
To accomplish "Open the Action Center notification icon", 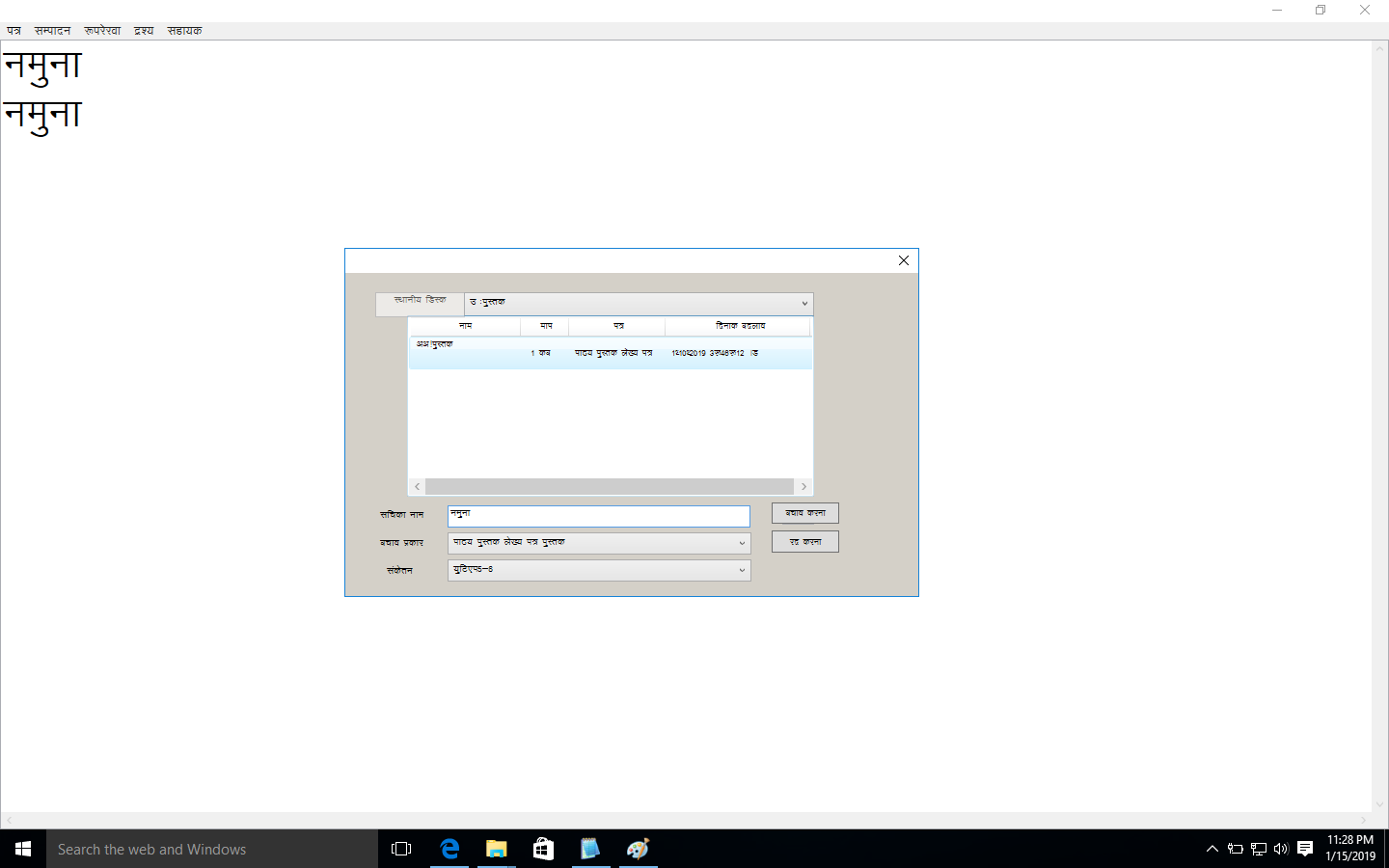I will click(x=1305, y=849).
